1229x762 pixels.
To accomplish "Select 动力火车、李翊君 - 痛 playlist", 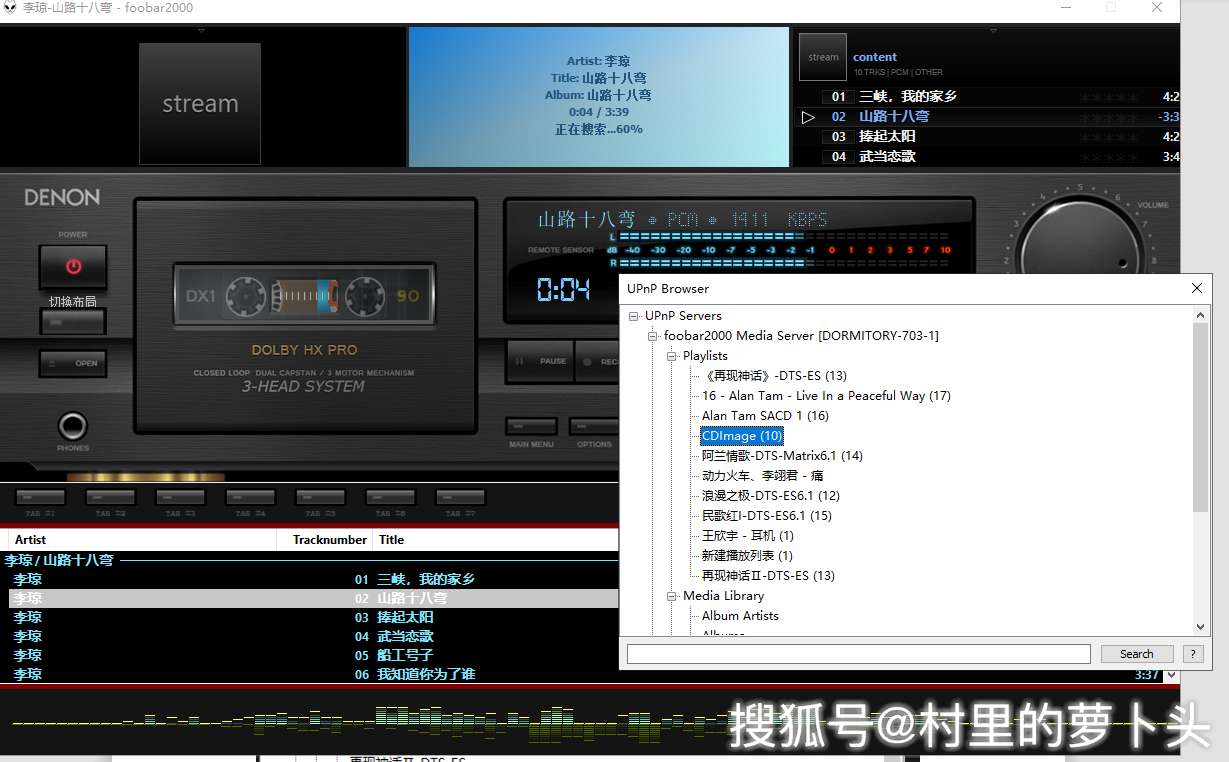I will 762,476.
